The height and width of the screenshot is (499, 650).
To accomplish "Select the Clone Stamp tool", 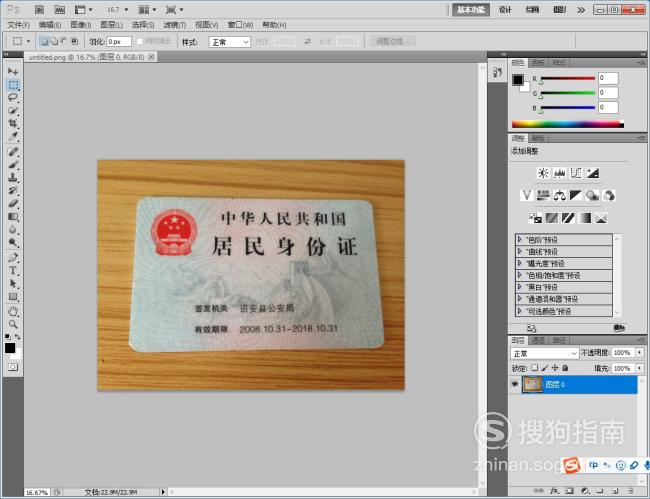I will pyautogui.click(x=13, y=177).
